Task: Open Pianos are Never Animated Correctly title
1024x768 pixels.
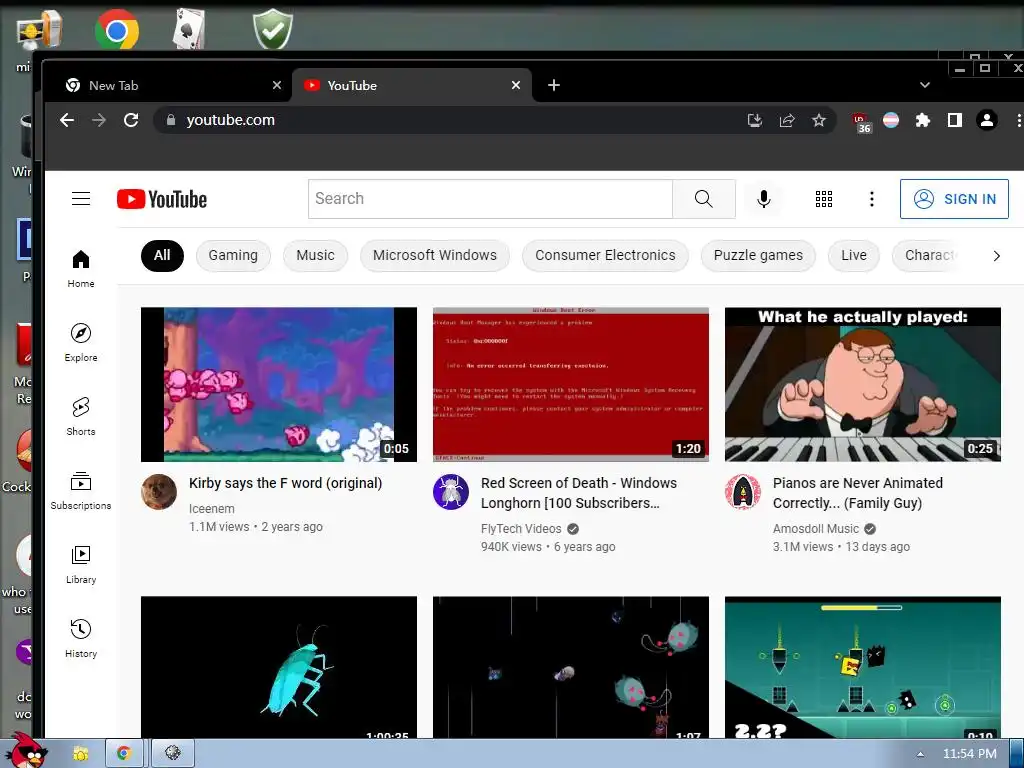Action: (857, 493)
